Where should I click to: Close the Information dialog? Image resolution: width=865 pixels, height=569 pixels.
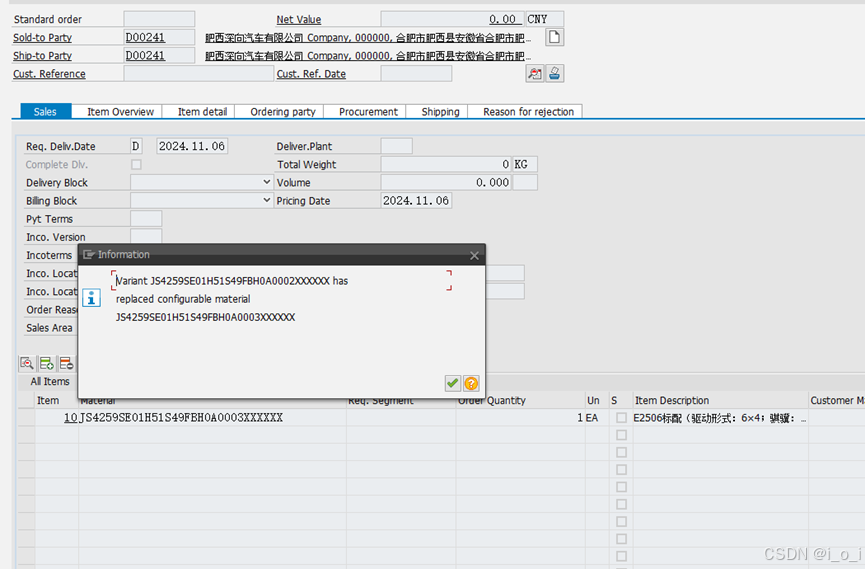pos(474,256)
